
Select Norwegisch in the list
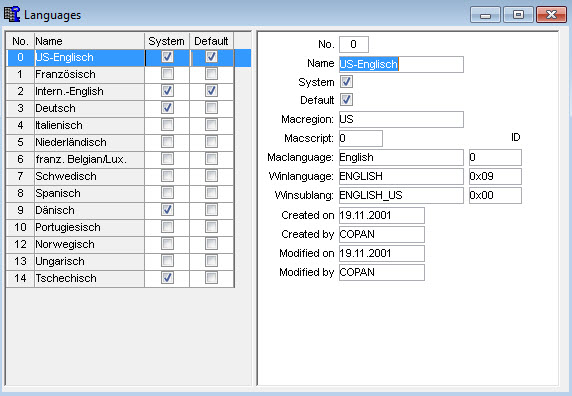pos(89,244)
